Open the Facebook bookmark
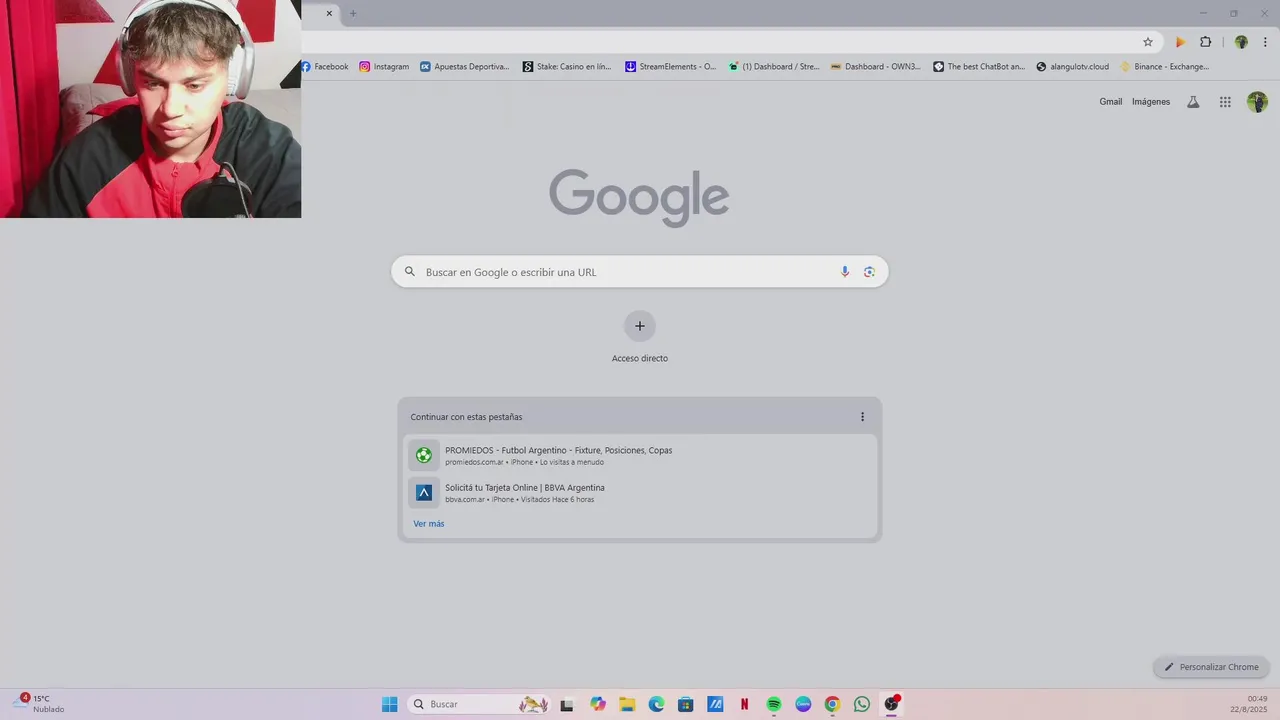Image resolution: width=1280 pixels, height=720 pixels. coord(325,67)
